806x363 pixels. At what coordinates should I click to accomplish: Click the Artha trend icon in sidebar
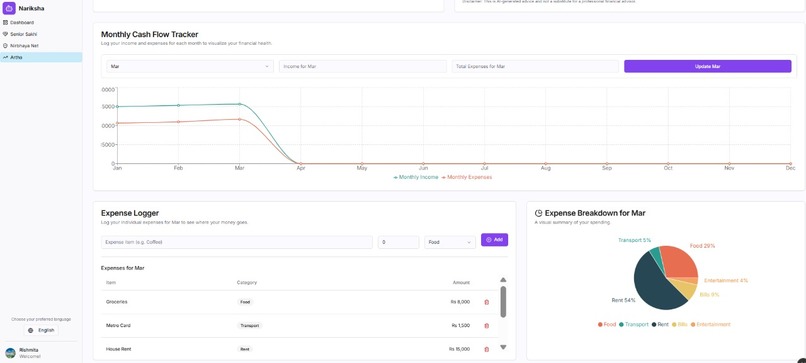pyautogui.click(x=5, y=57)
